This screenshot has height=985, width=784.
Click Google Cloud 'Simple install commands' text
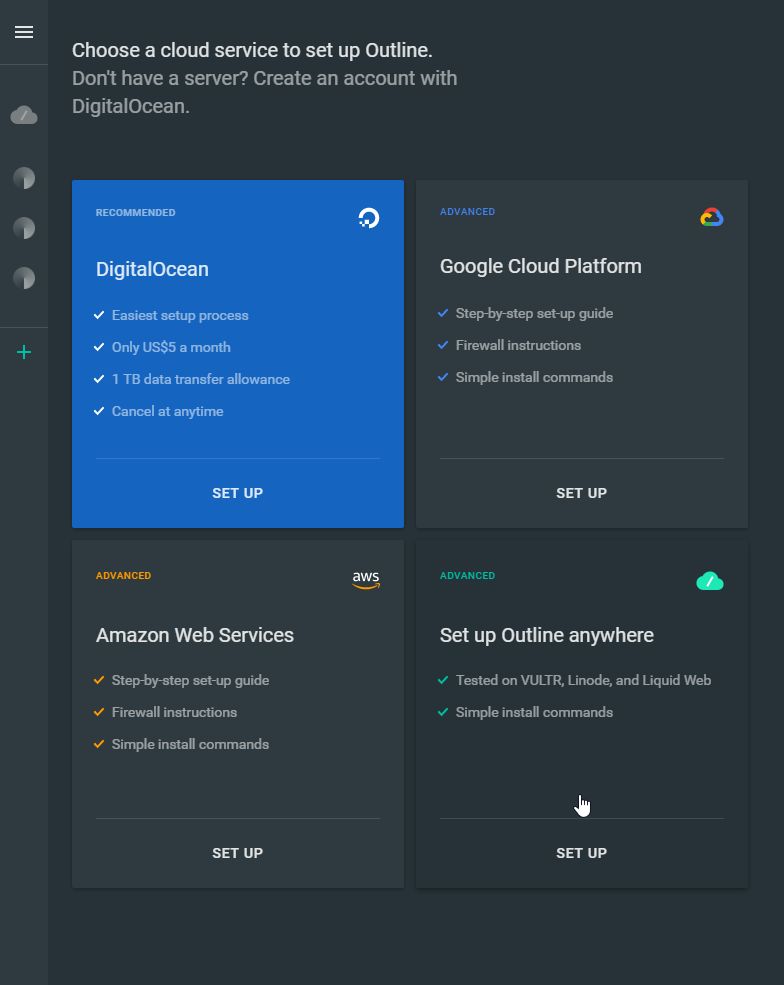click(x=534, y=378)
